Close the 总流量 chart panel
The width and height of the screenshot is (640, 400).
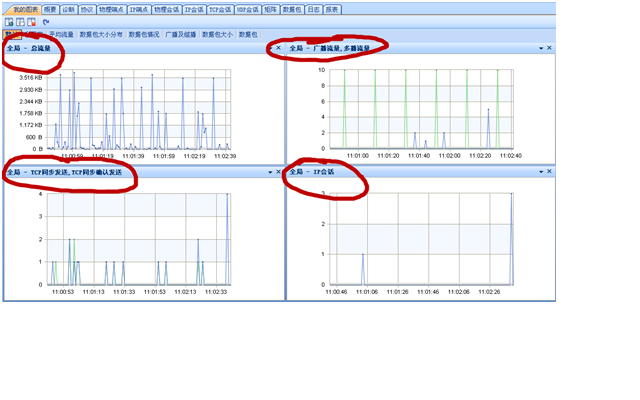coord(279,47)
